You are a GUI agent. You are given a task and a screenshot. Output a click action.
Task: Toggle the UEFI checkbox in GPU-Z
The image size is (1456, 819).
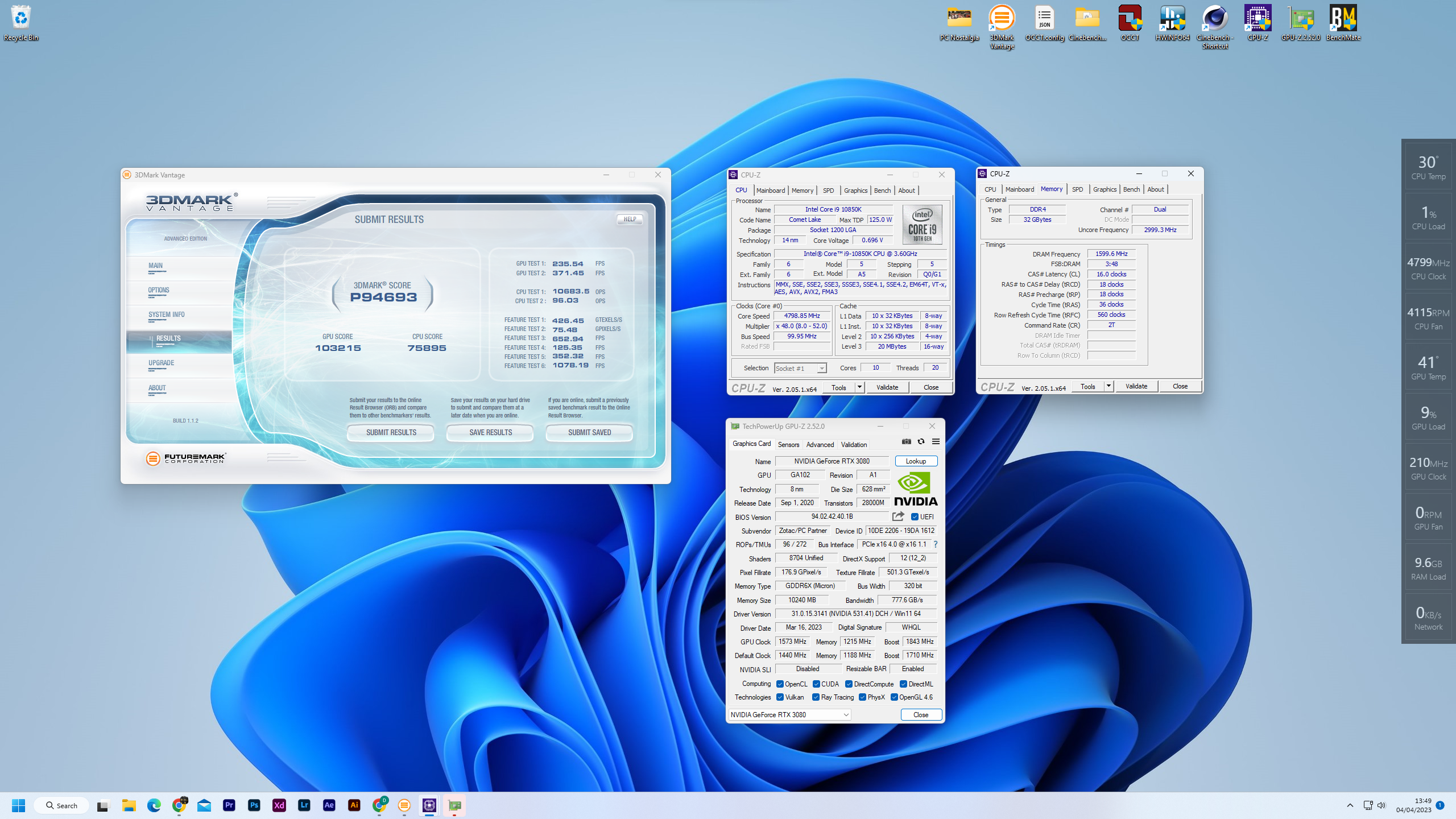pyautogui.click(x=915, y=517)
